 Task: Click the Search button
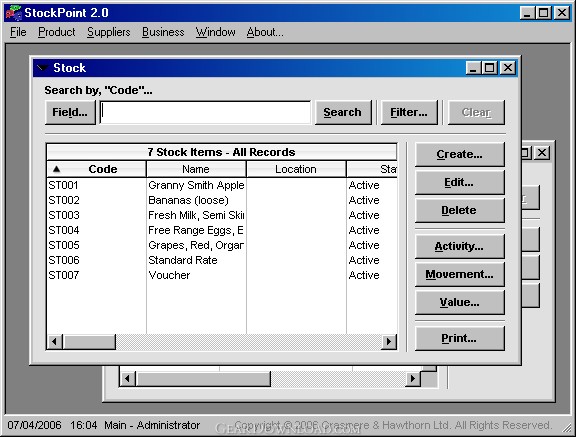[x=343, y=112]
